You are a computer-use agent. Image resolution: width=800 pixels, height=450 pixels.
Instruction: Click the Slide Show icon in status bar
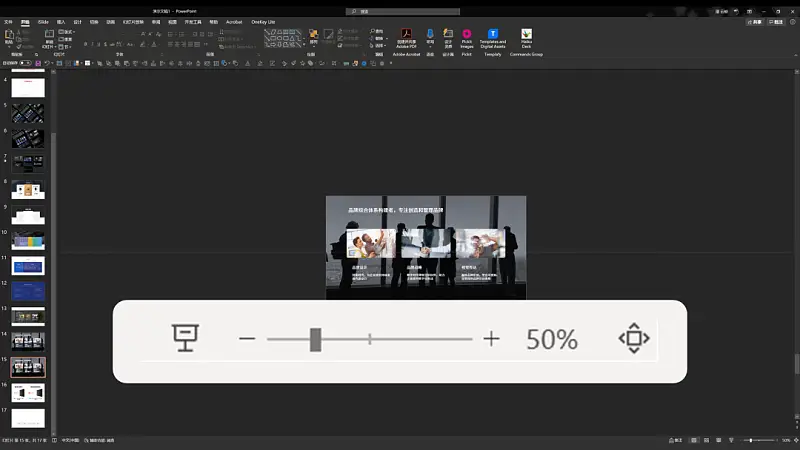pyautogui.click(x=731, y=440)
